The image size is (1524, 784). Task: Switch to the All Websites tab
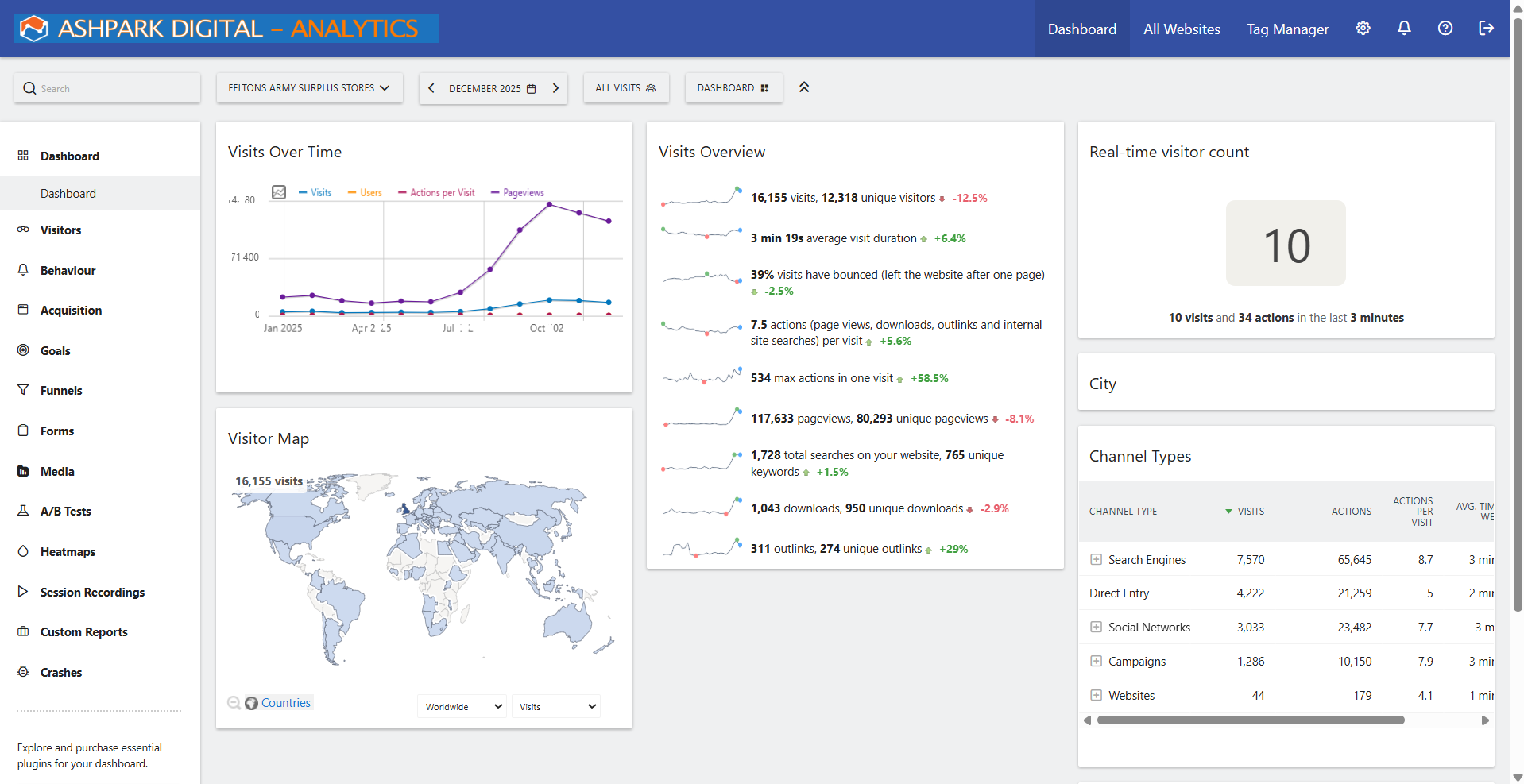point(1182,28)
